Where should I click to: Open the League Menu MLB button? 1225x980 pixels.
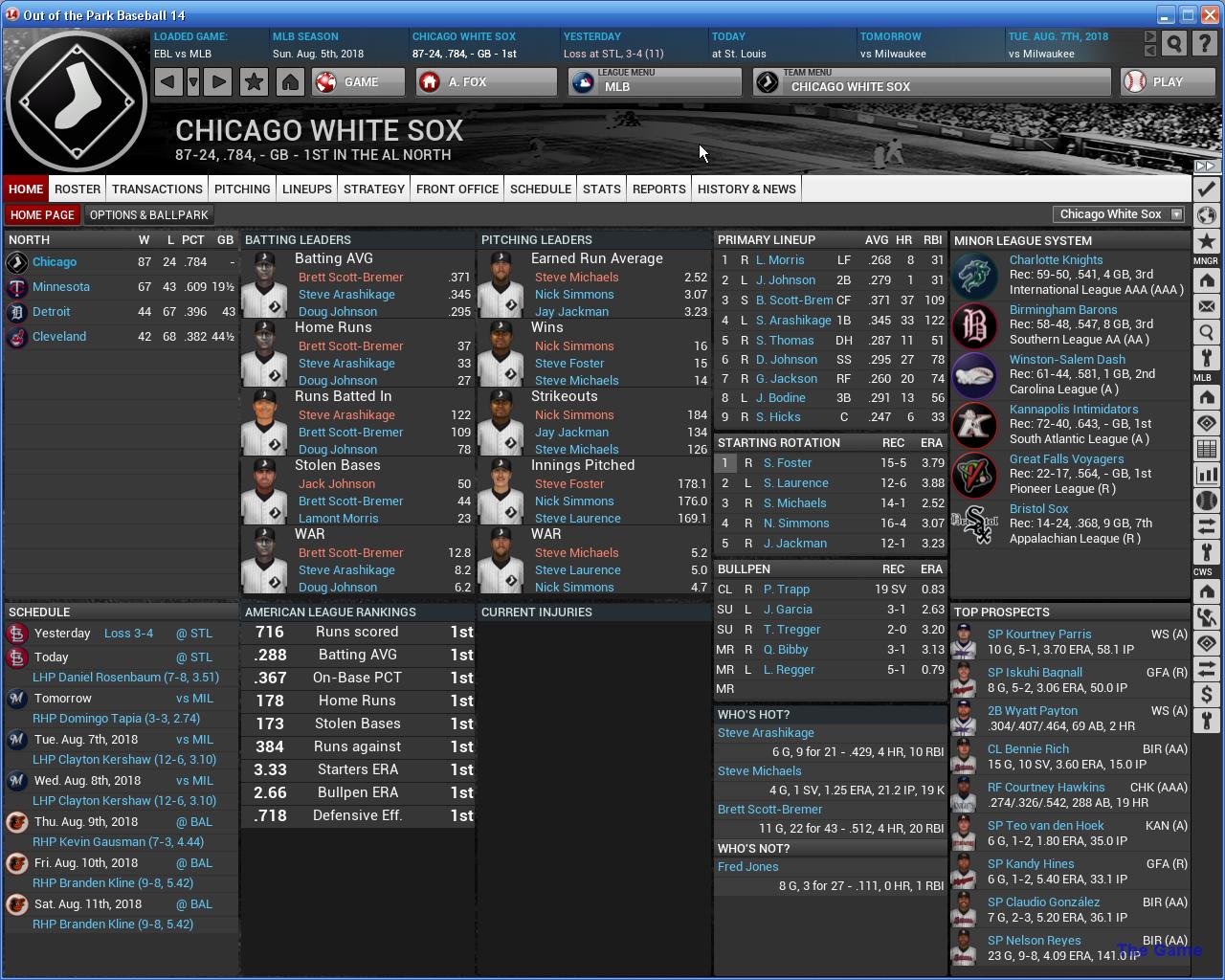tap(655, 82)
